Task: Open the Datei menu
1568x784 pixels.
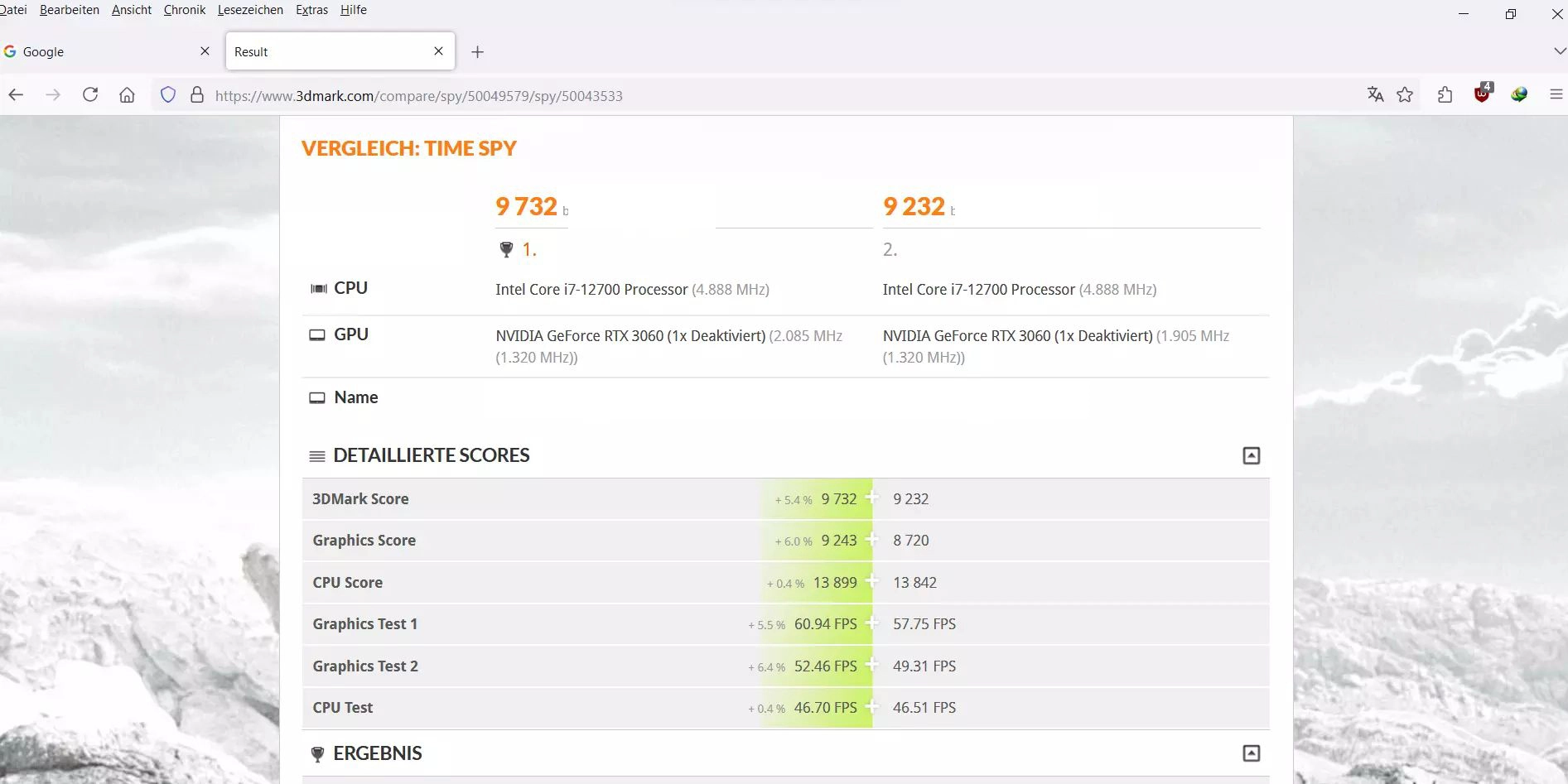Action: click(13, 10)
